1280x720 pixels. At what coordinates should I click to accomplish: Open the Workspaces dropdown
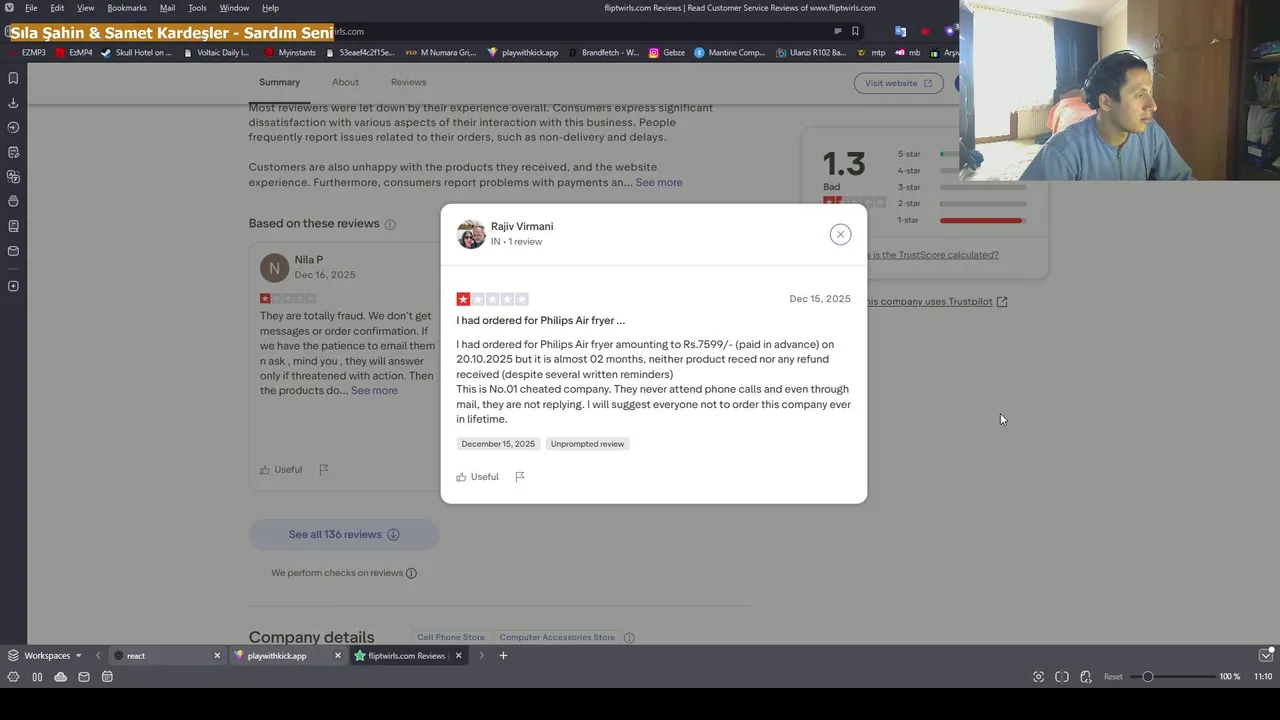(x=45, y=656)
